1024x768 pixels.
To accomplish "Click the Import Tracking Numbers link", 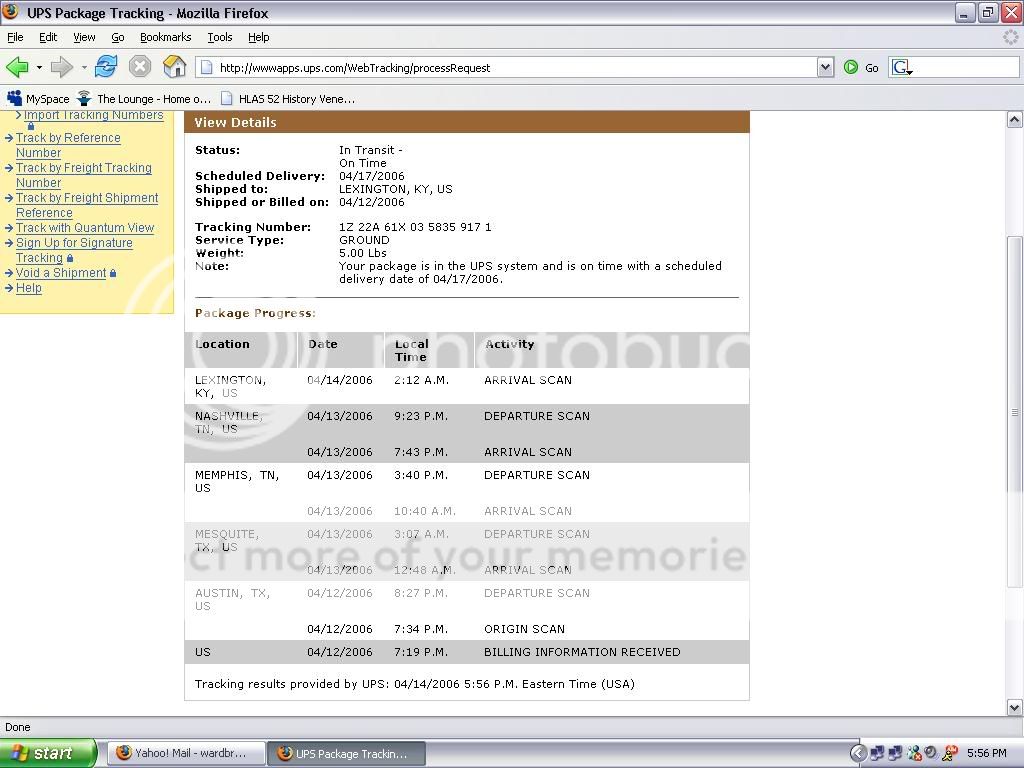I will click(93, 116).
